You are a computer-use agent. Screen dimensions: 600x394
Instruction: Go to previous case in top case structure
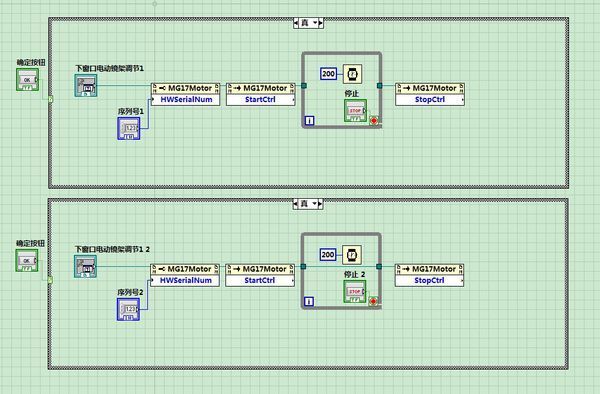(296, 23)
